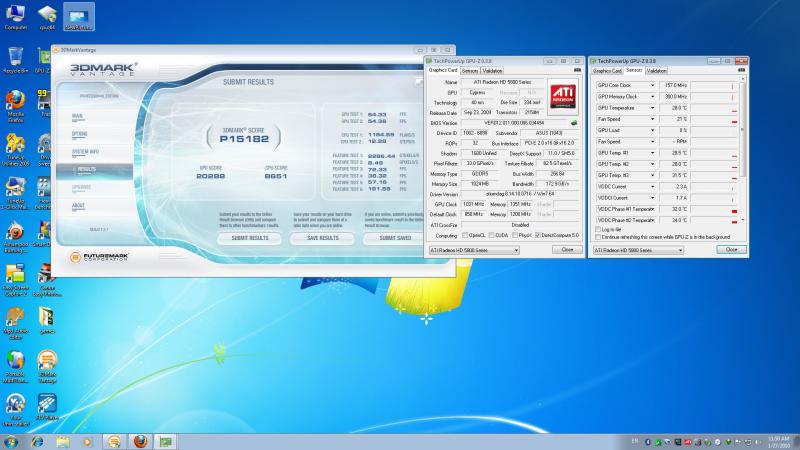Viewport: 800px width, 450px height.
Task: Open the Ashampoo Burning desktop shortcut
Action: click(x=15, y=237)
